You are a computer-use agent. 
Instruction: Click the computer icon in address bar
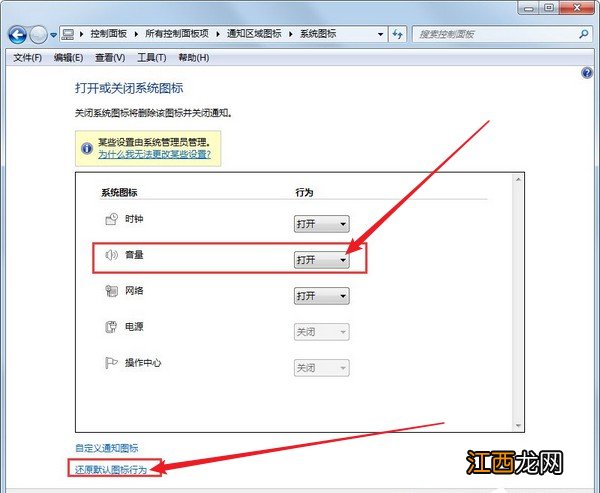tap(68, 34)
